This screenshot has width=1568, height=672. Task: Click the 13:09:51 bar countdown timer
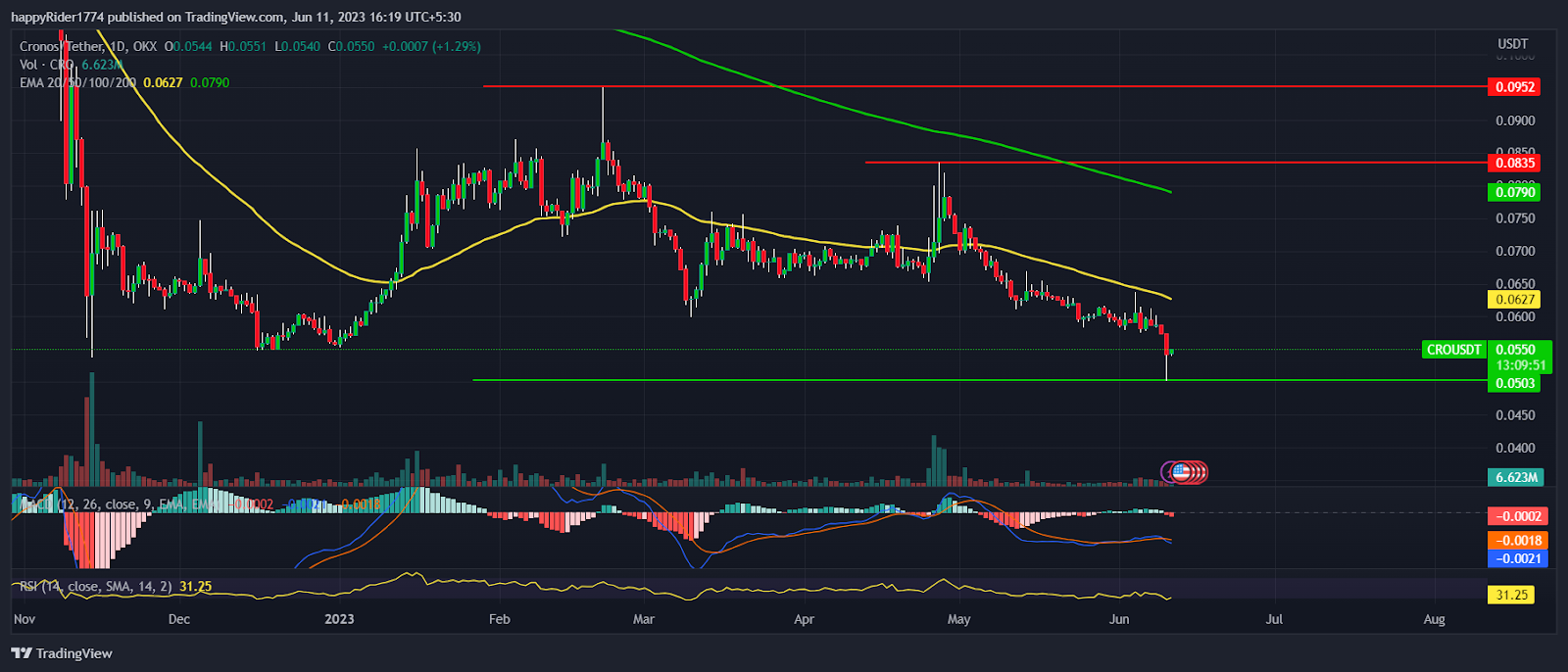pyautogui.click(x=1520, y=365)
